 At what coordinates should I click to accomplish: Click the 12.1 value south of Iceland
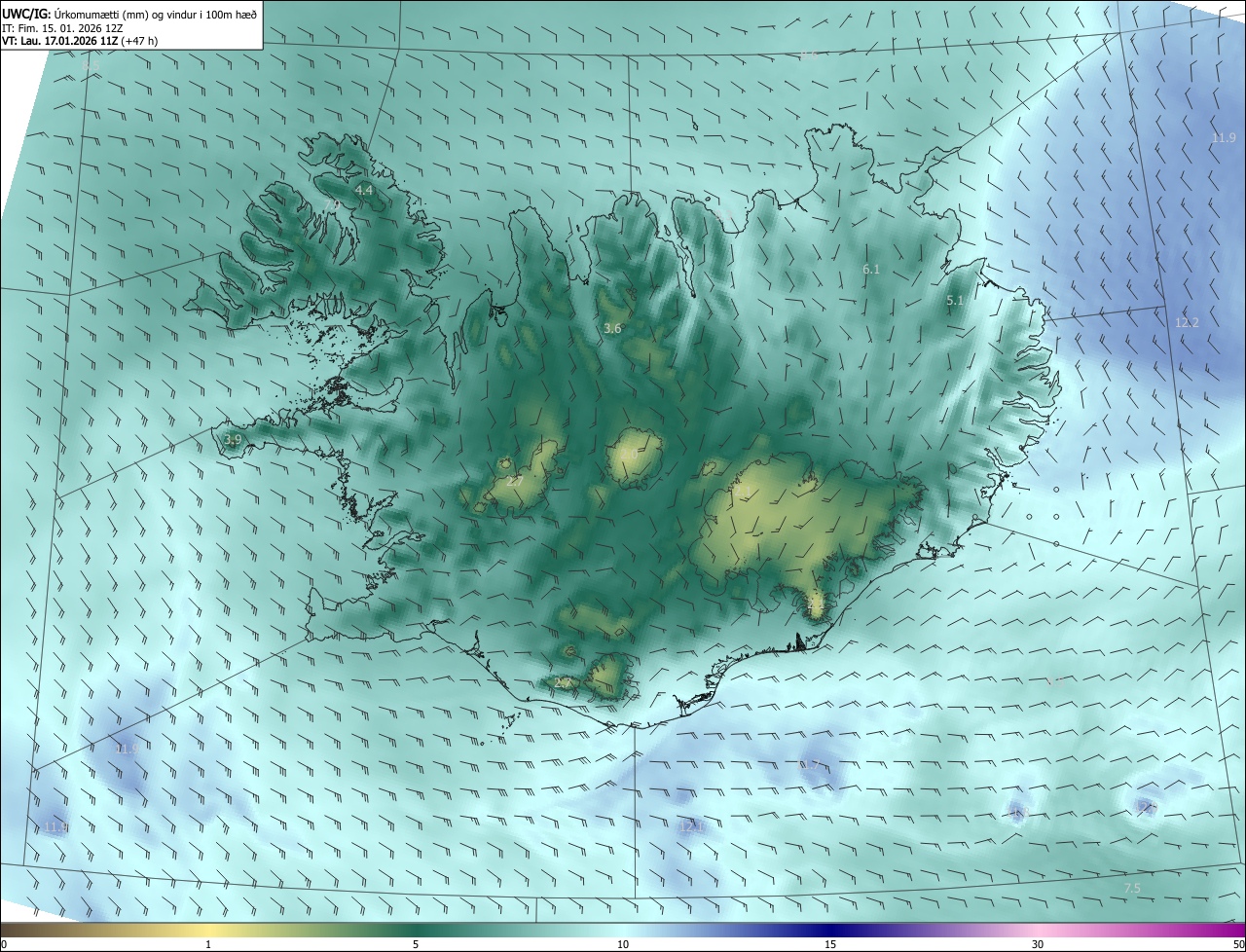(690, 826)
